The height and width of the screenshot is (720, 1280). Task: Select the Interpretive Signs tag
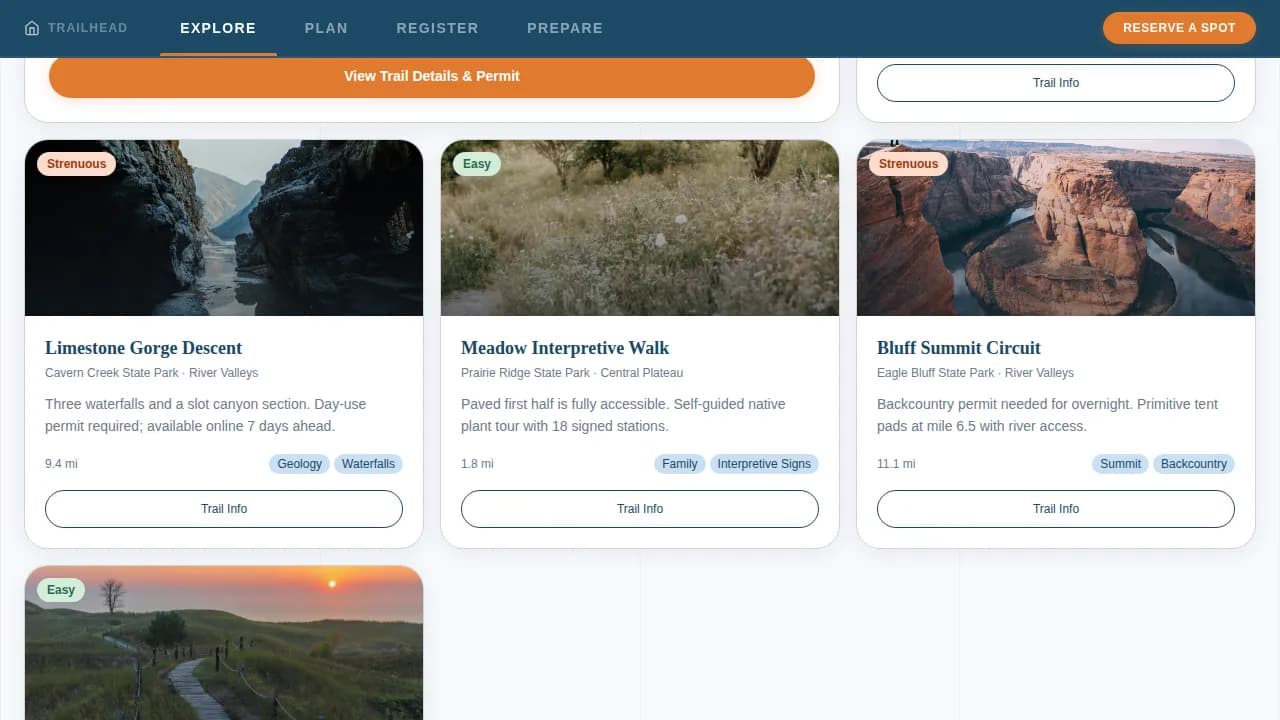tap(764, 464)
